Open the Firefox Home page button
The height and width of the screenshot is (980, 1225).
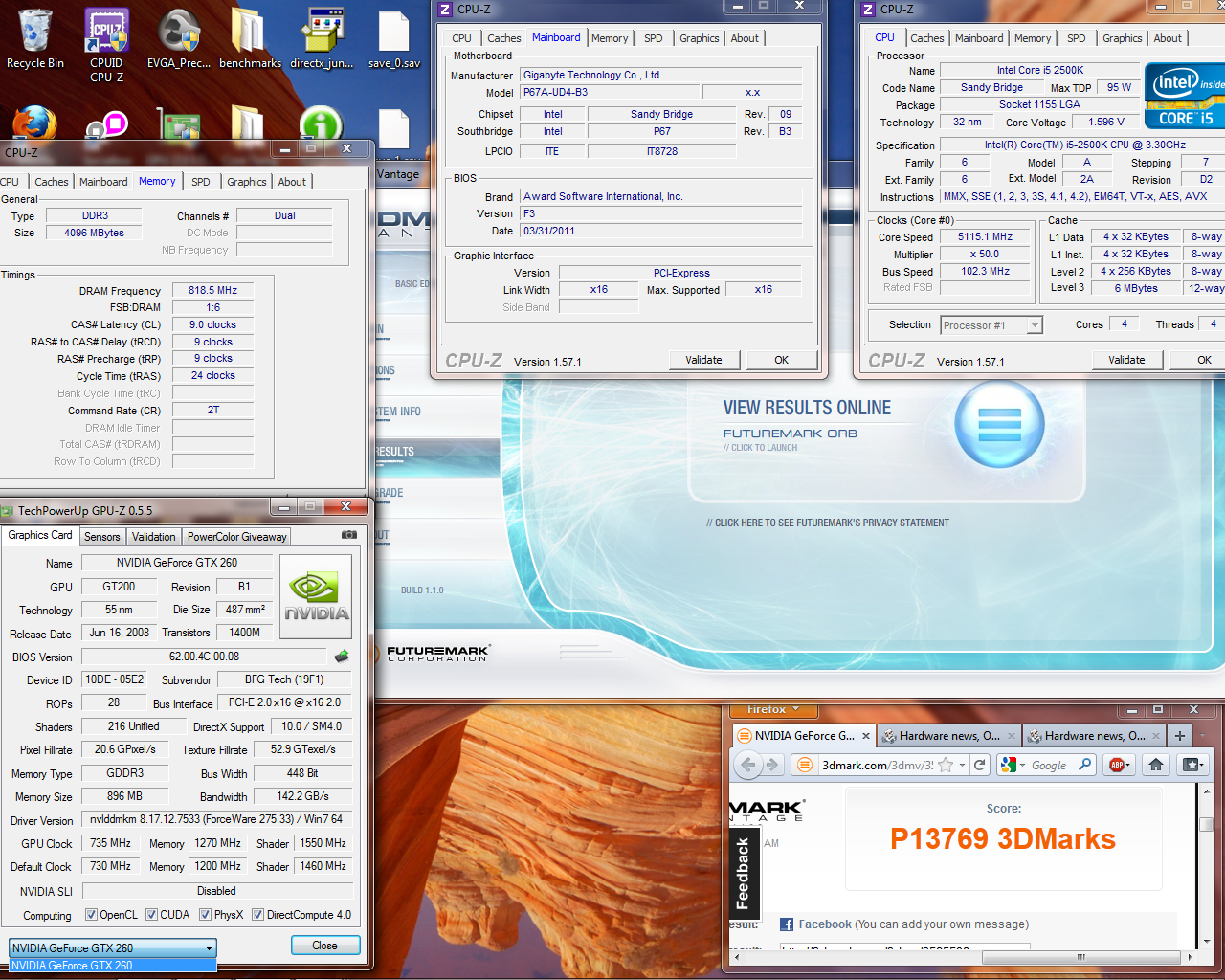(x=1156, y=765)
